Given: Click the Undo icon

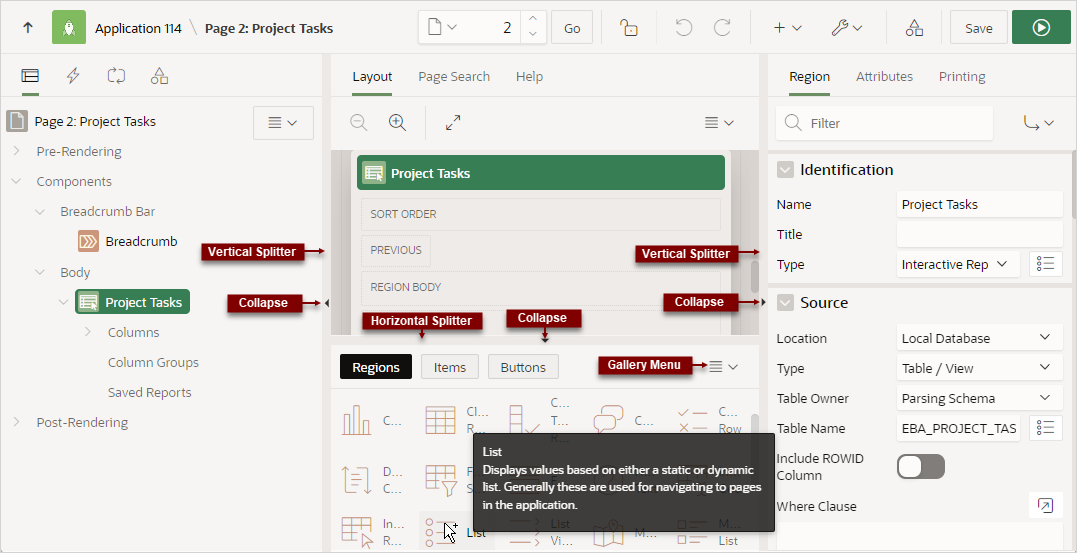Looking at the screenshot, I should [683, 27].
